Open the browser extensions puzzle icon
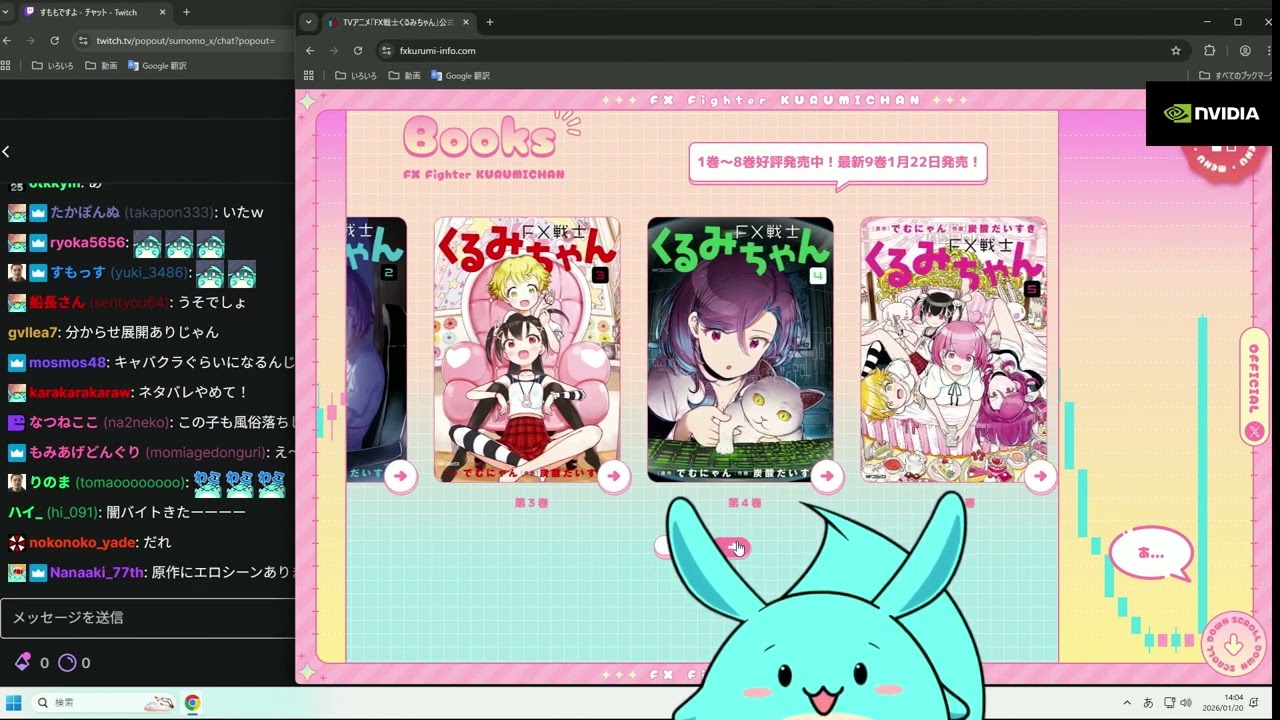The width and height of the screenshot is (1280, 720). (x=1210, y=50)
